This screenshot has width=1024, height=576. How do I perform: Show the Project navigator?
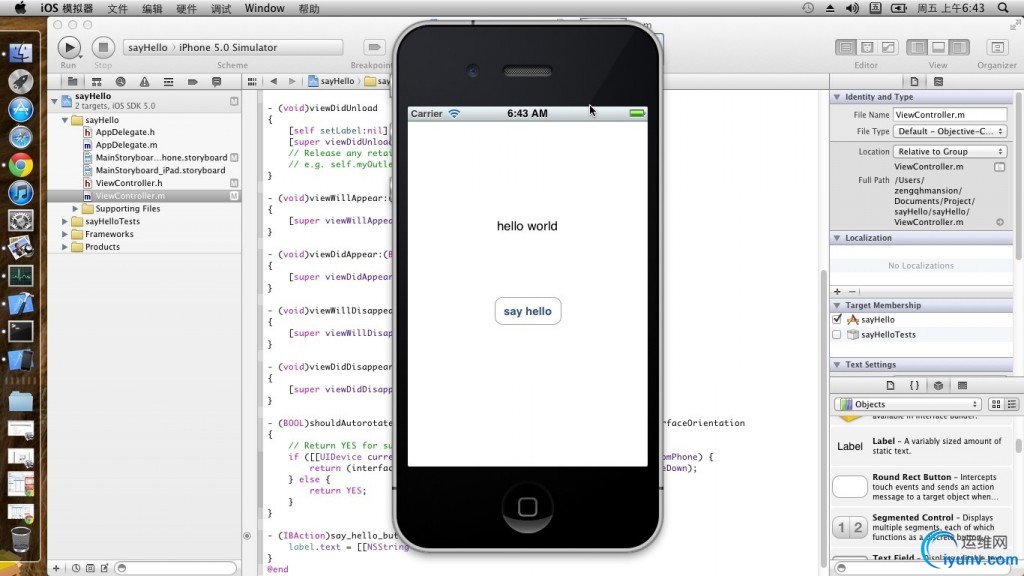(72, 82)
